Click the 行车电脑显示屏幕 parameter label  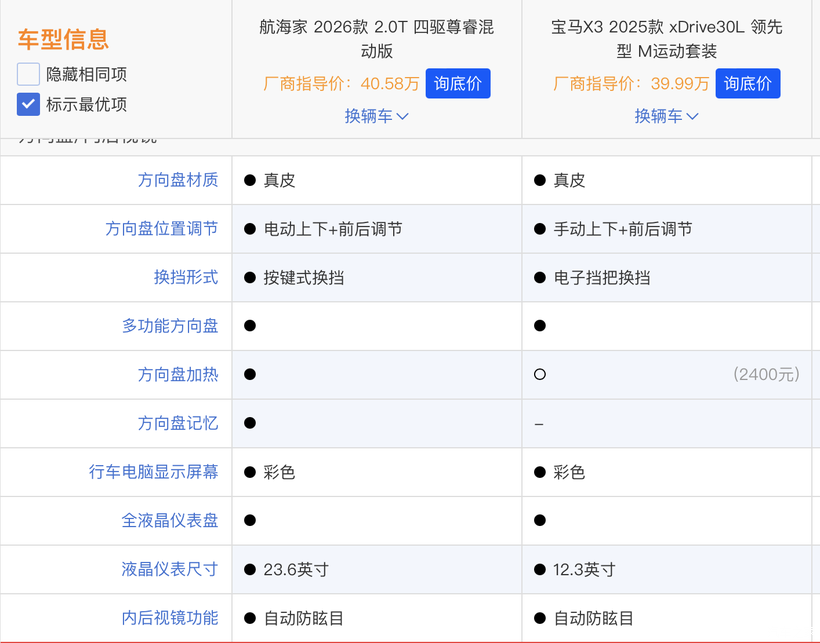pyautogui.click(x=154, y=472)
